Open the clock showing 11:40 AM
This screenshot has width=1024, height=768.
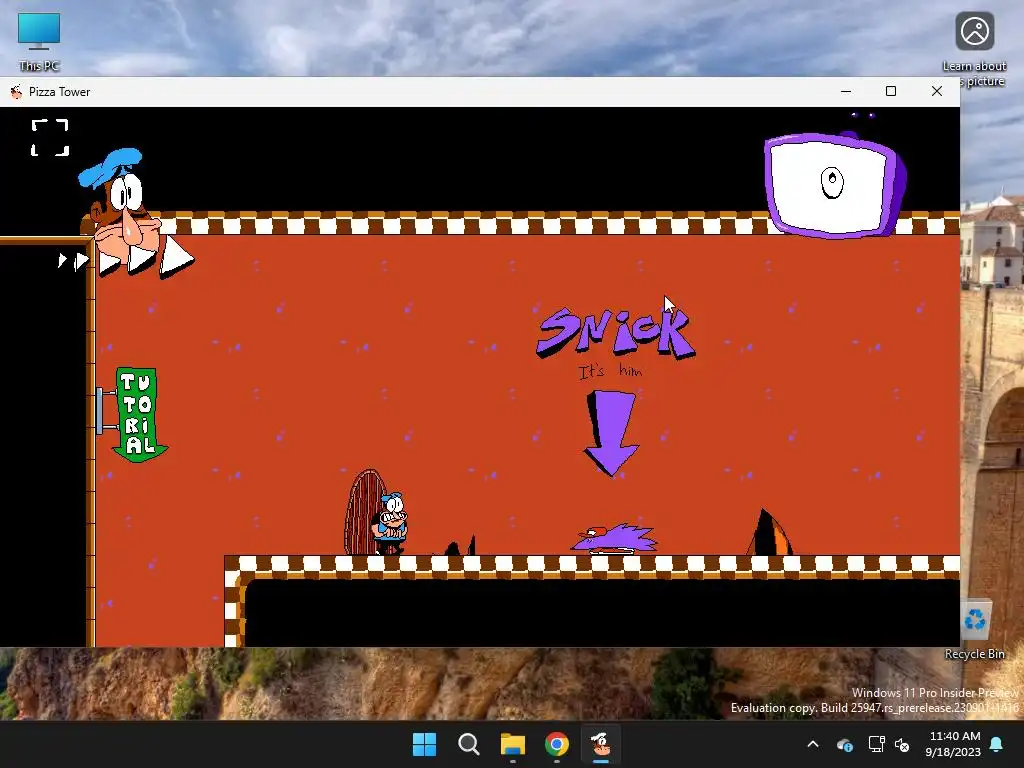coord(954,744)
